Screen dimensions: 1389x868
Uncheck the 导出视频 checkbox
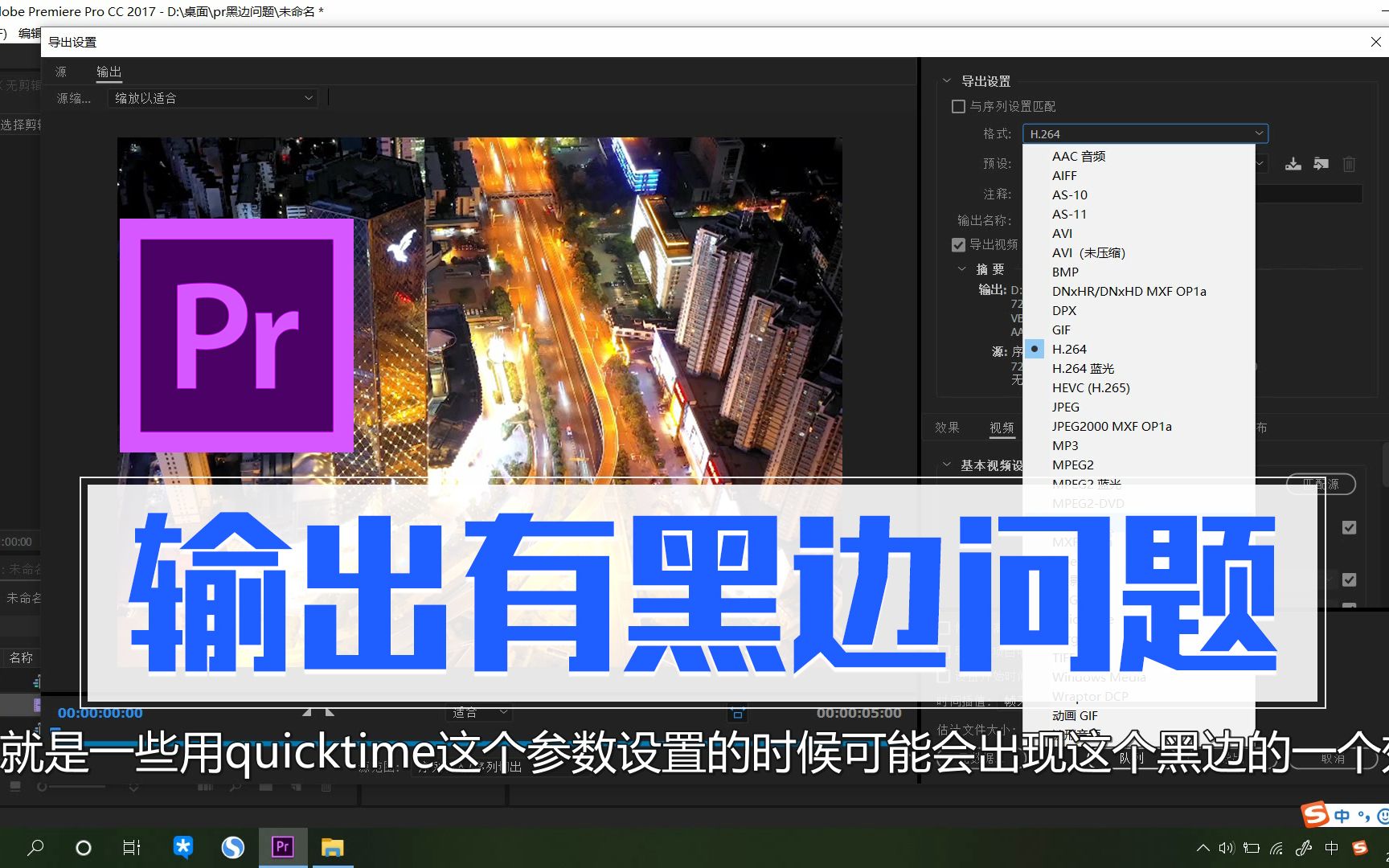958,244
